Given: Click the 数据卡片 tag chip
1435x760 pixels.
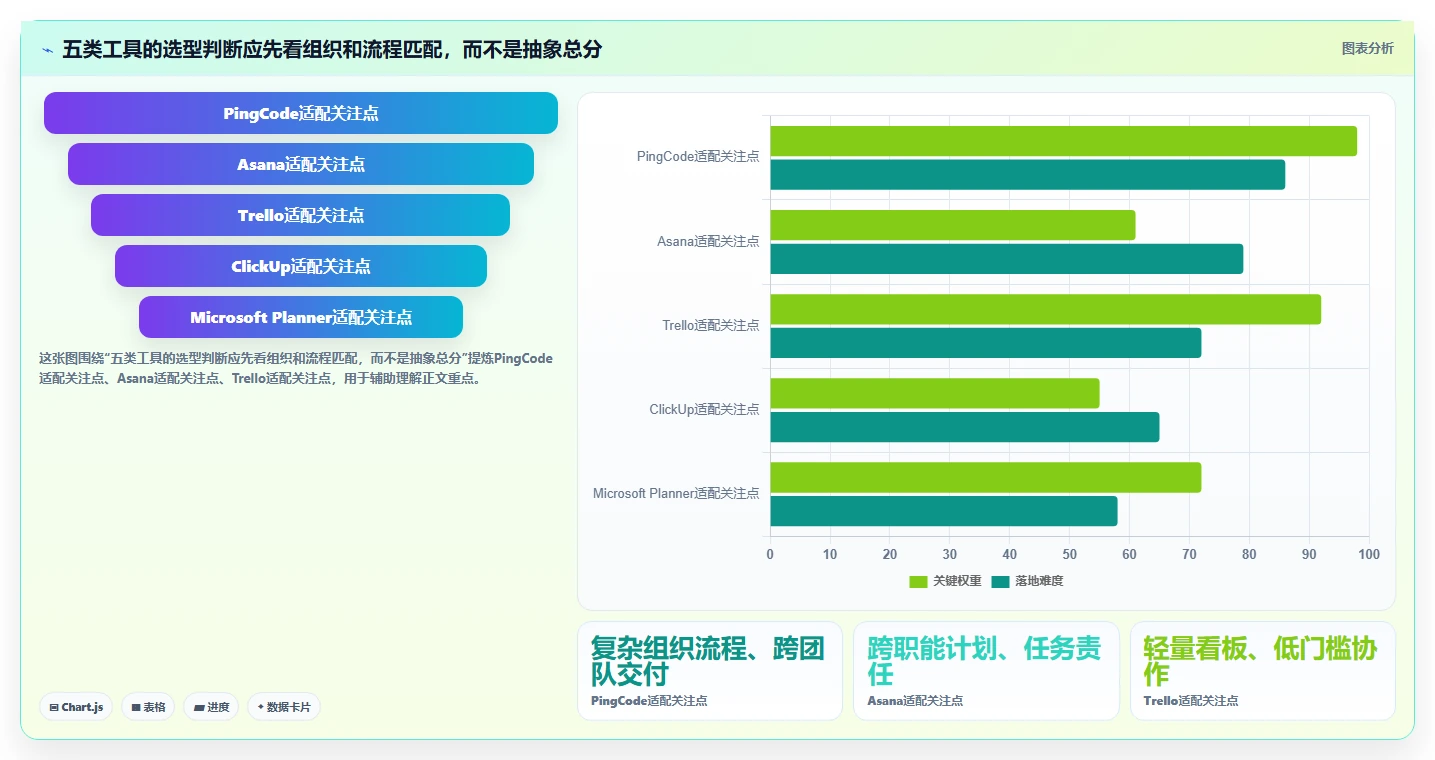Looking at the screenshot, I should point(284,707).
